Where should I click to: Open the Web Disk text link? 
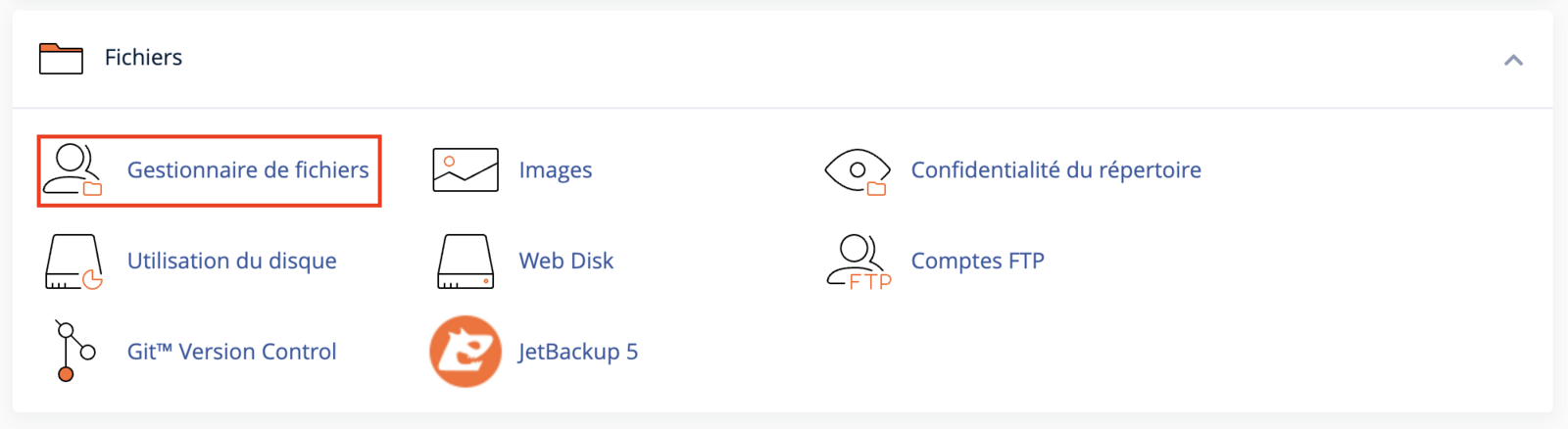pos(566,262)
